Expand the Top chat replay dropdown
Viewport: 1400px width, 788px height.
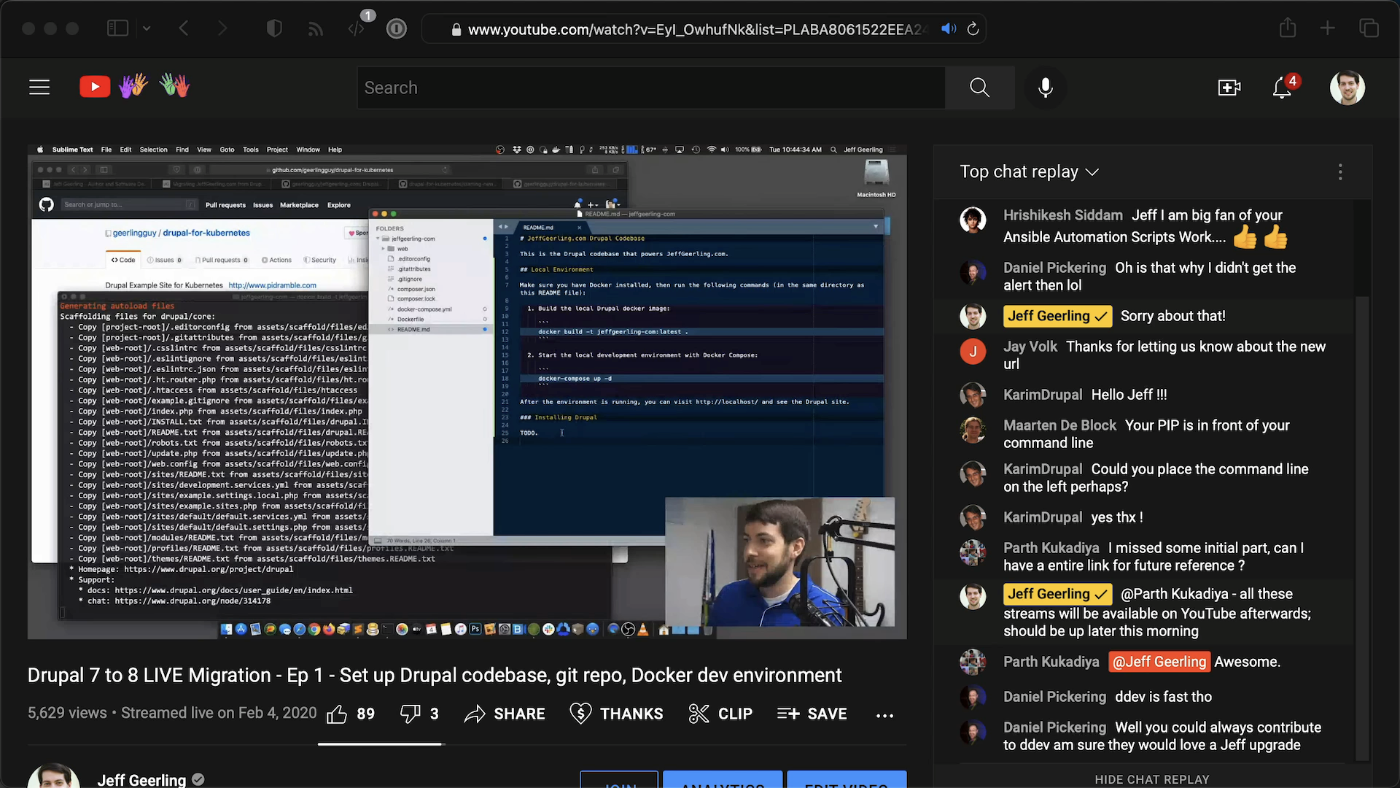(1029, 171)
